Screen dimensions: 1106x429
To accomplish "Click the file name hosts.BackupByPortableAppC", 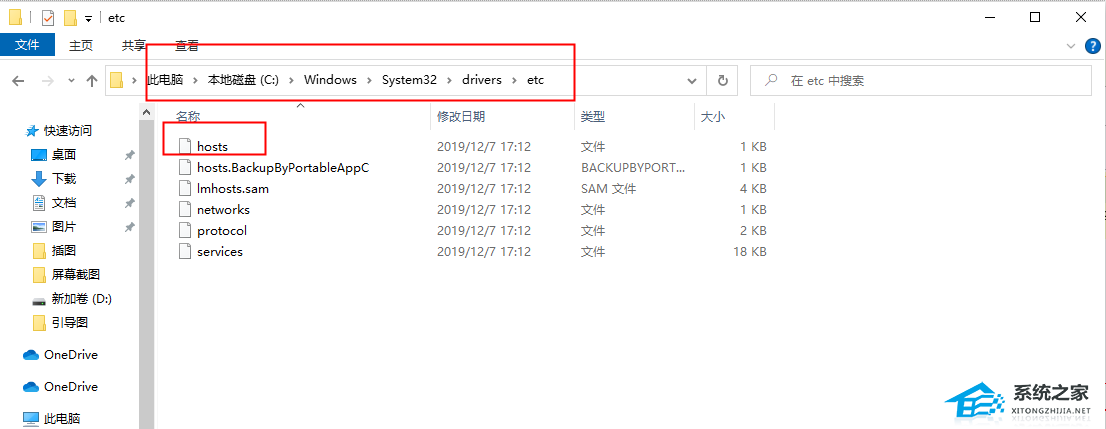I will 283,168.
